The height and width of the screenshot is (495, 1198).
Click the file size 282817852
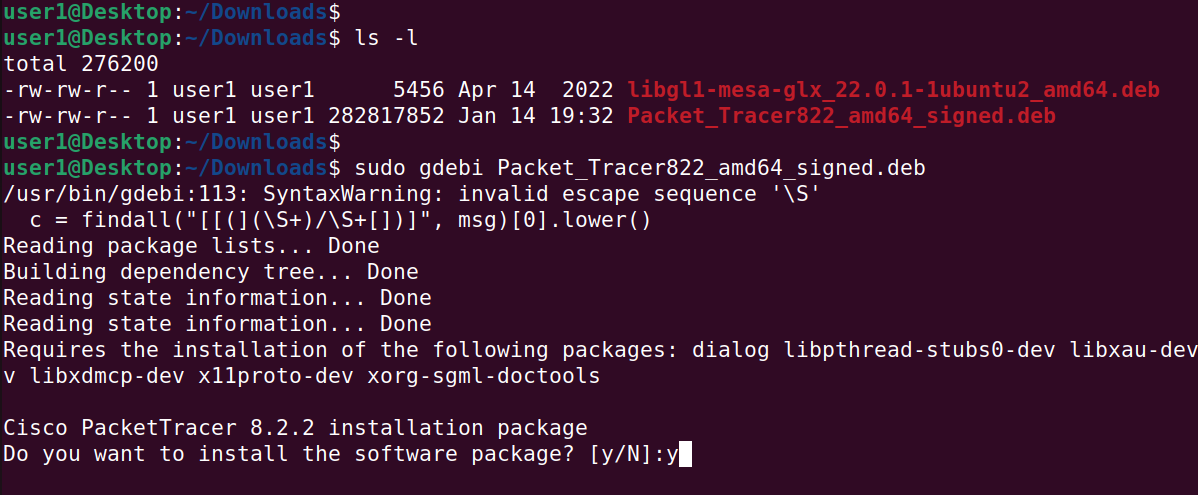pyautogui.click(x=387, y=116)
